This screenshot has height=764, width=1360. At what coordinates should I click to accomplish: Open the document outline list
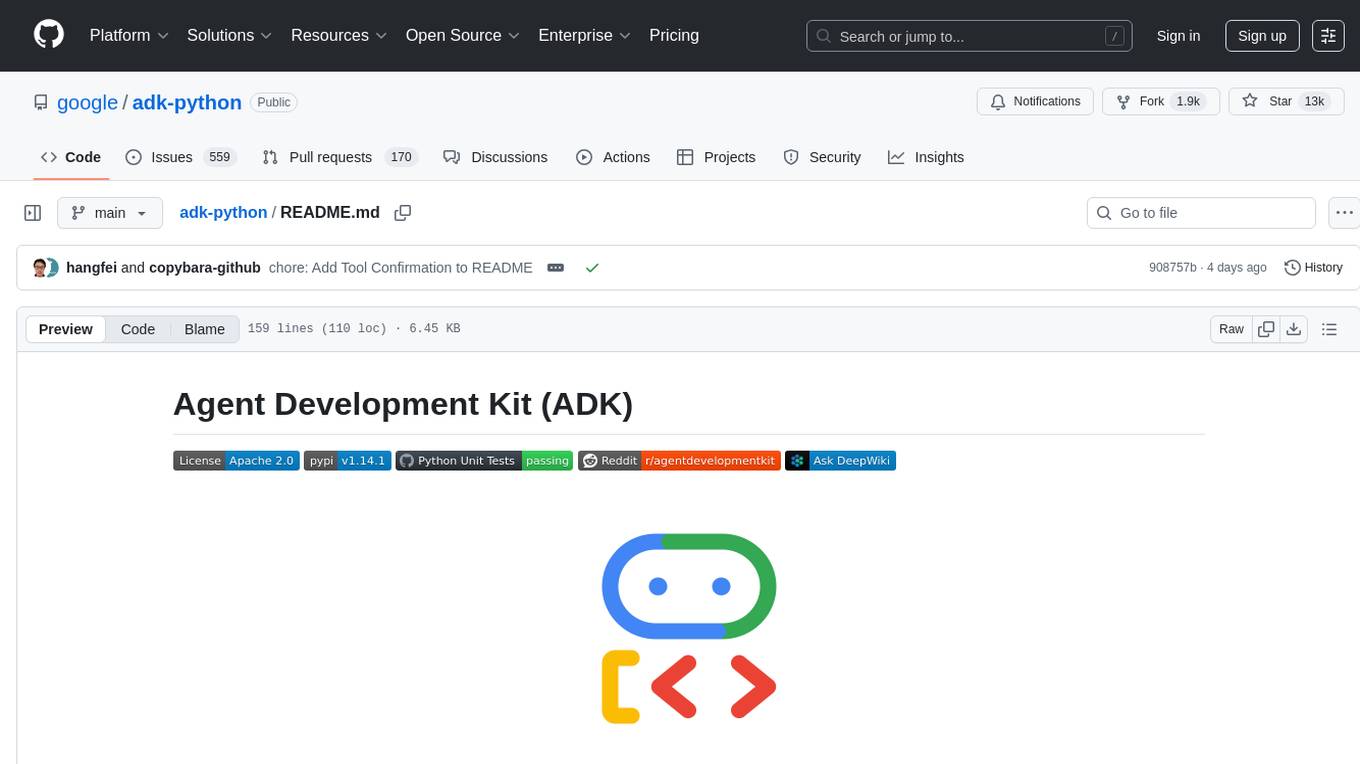click(x=1329, y=329)
